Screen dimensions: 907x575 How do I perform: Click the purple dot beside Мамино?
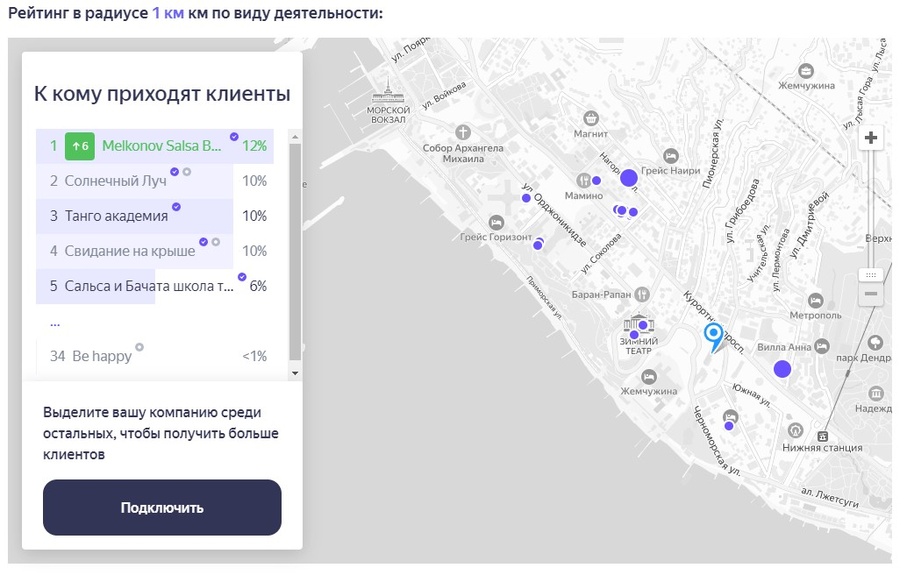pyautogui.click(x=596, y=180)
